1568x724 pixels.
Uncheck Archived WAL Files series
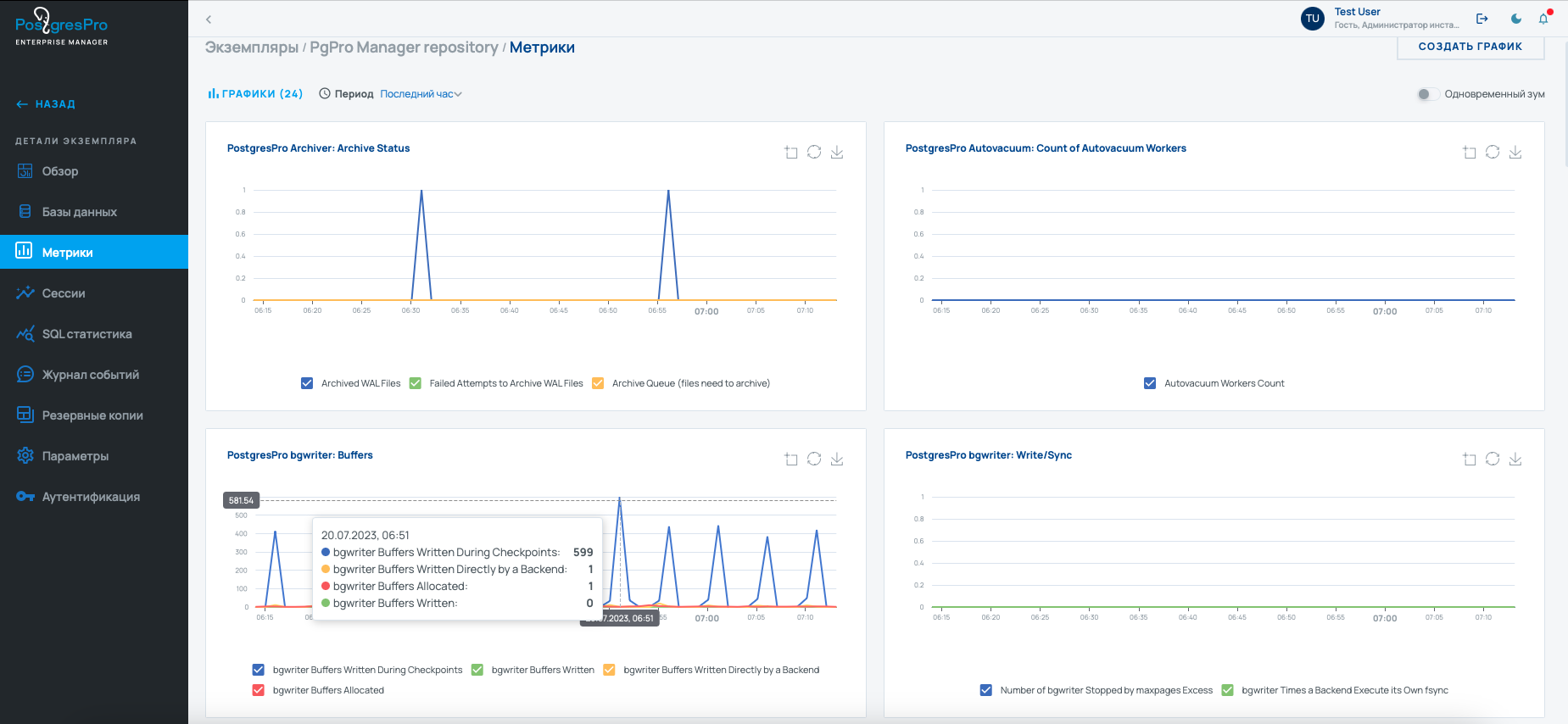tap(307, 383)
